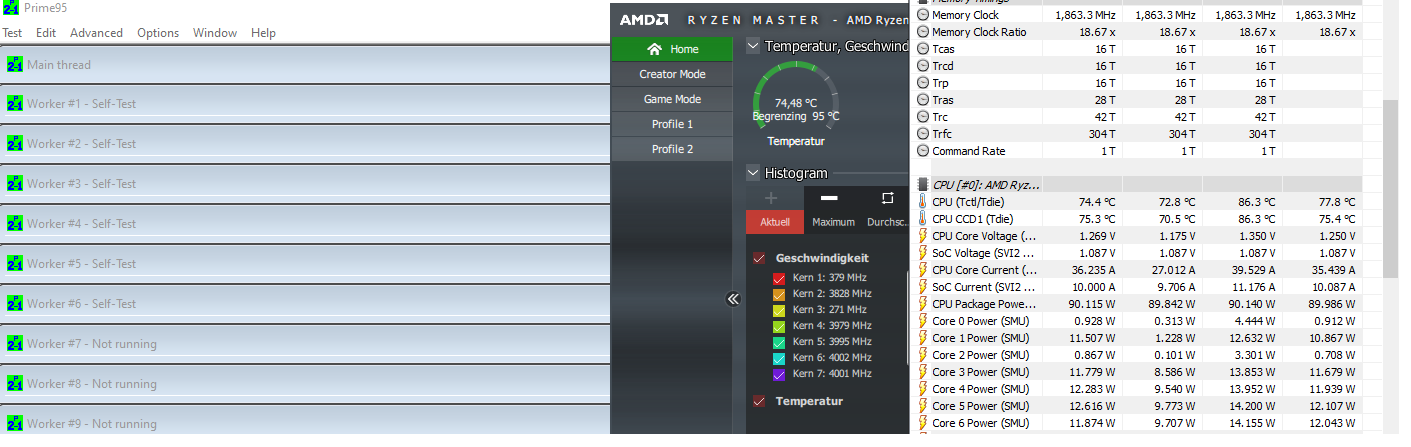Select Game Mode in Ryzen Master
The width and height of the screenshot is (1411, 447).
pyautogui.click(x=672, y=99)
